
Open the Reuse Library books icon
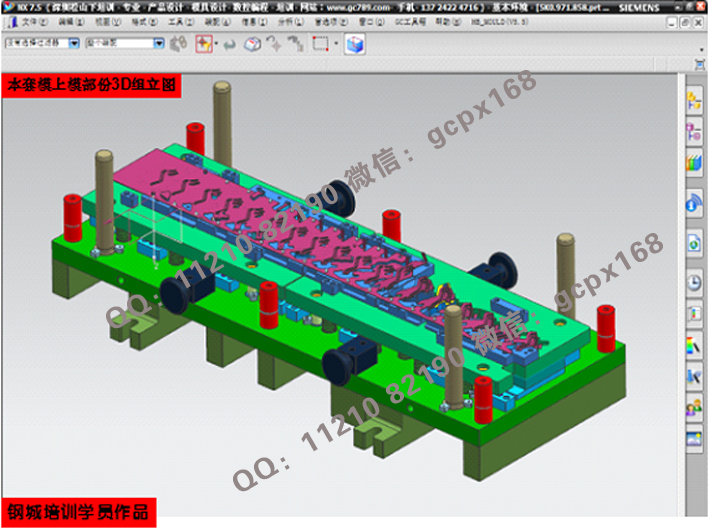(693, 162)
